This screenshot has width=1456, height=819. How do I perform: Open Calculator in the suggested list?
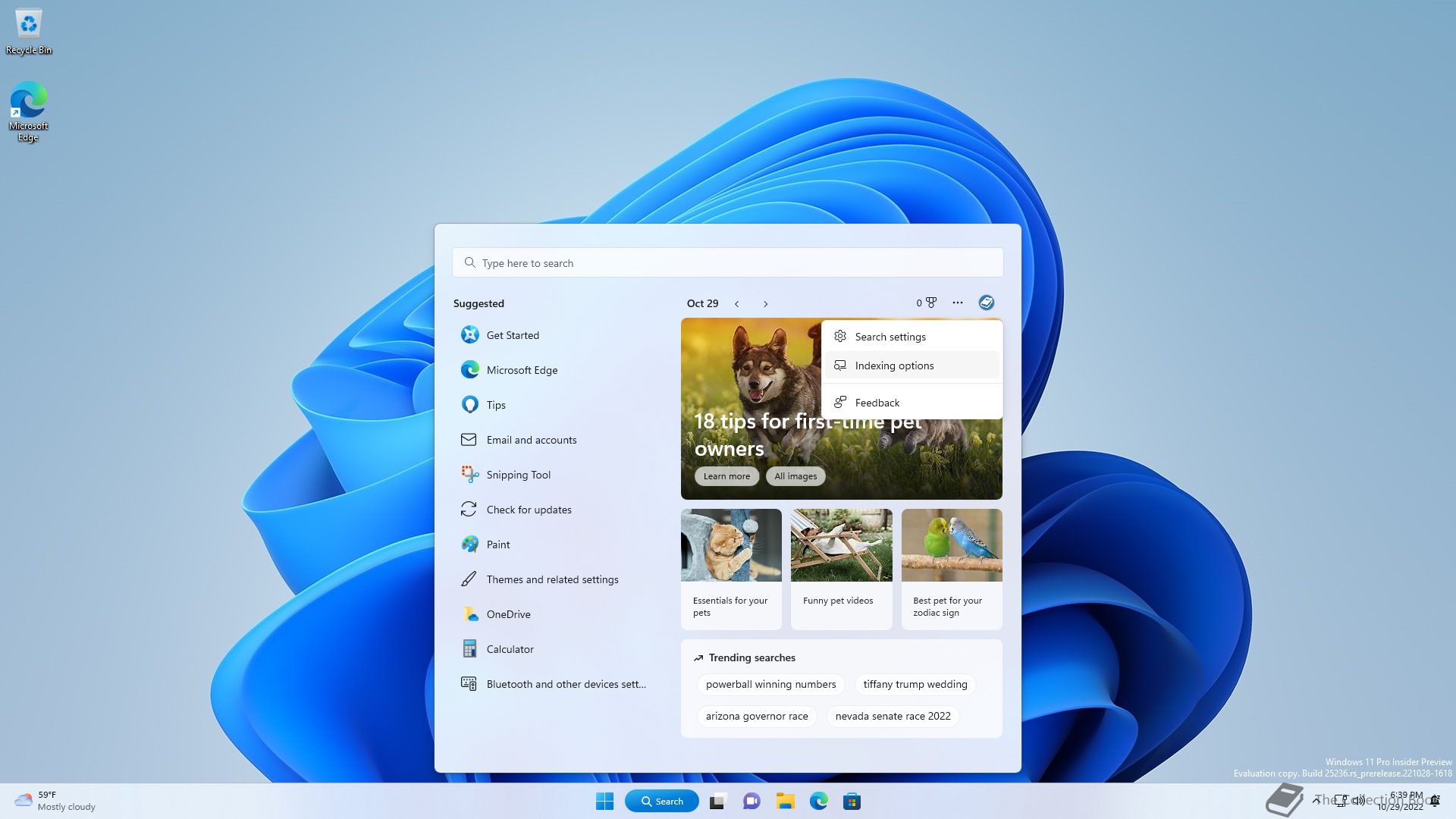point(510,649)
